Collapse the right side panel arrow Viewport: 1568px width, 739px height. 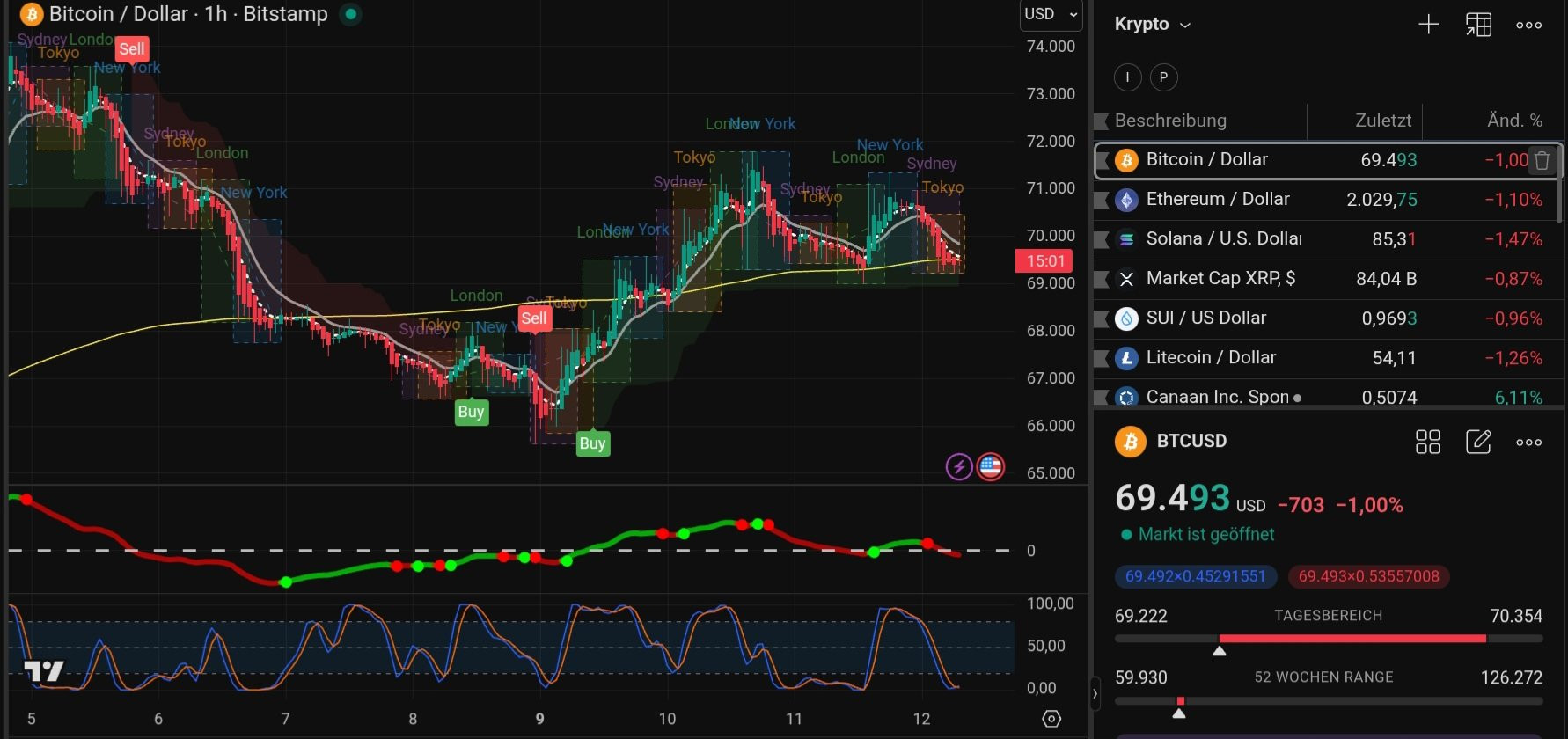[x=1095, y=693]
